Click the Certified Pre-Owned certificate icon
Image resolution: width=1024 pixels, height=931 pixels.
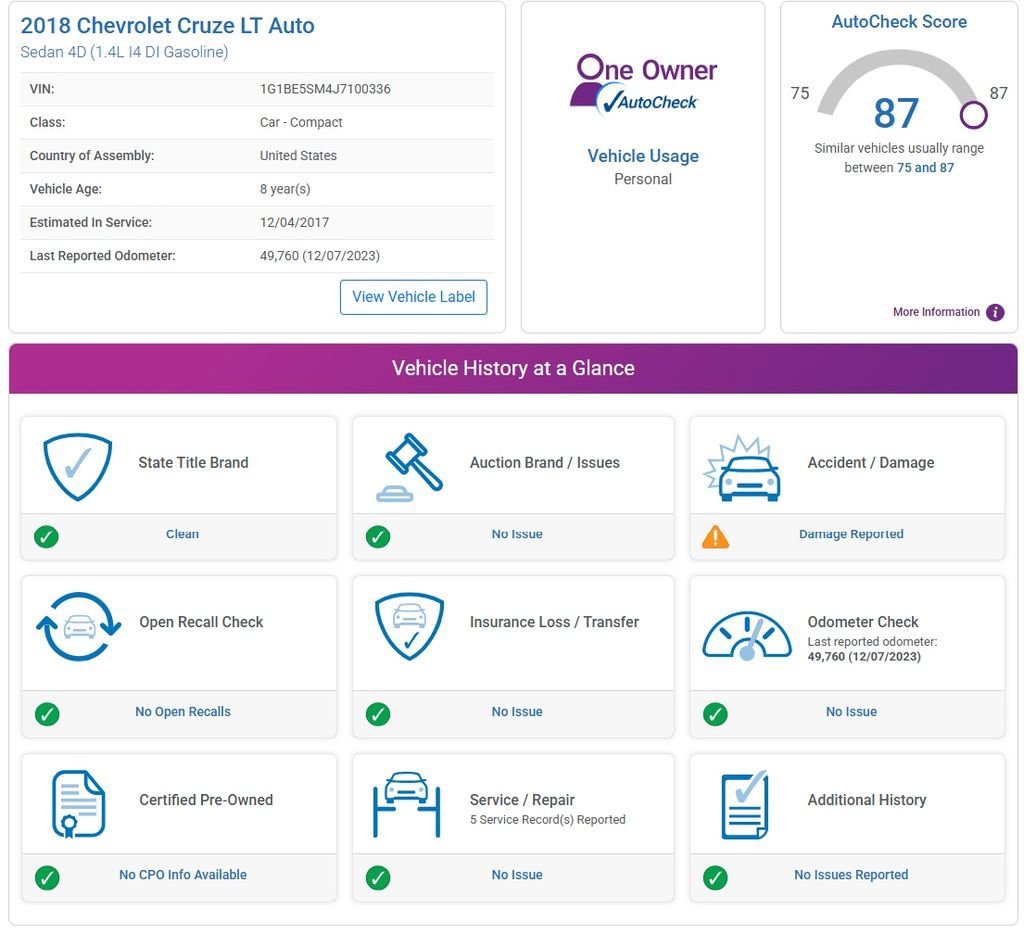pyautogui.click(x=78, y=804)
